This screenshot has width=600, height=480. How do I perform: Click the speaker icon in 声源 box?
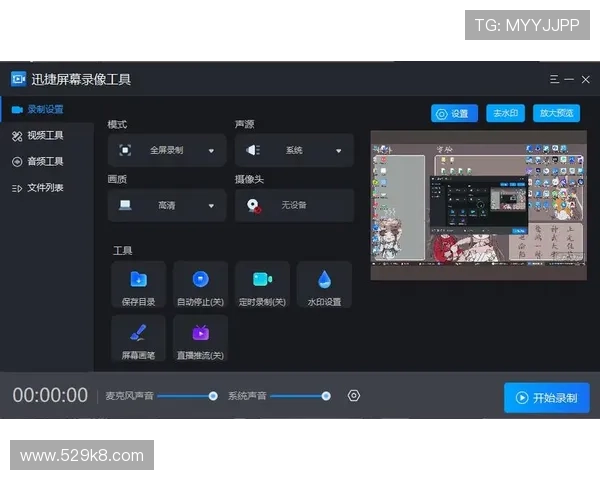click(x=253, y=150)
